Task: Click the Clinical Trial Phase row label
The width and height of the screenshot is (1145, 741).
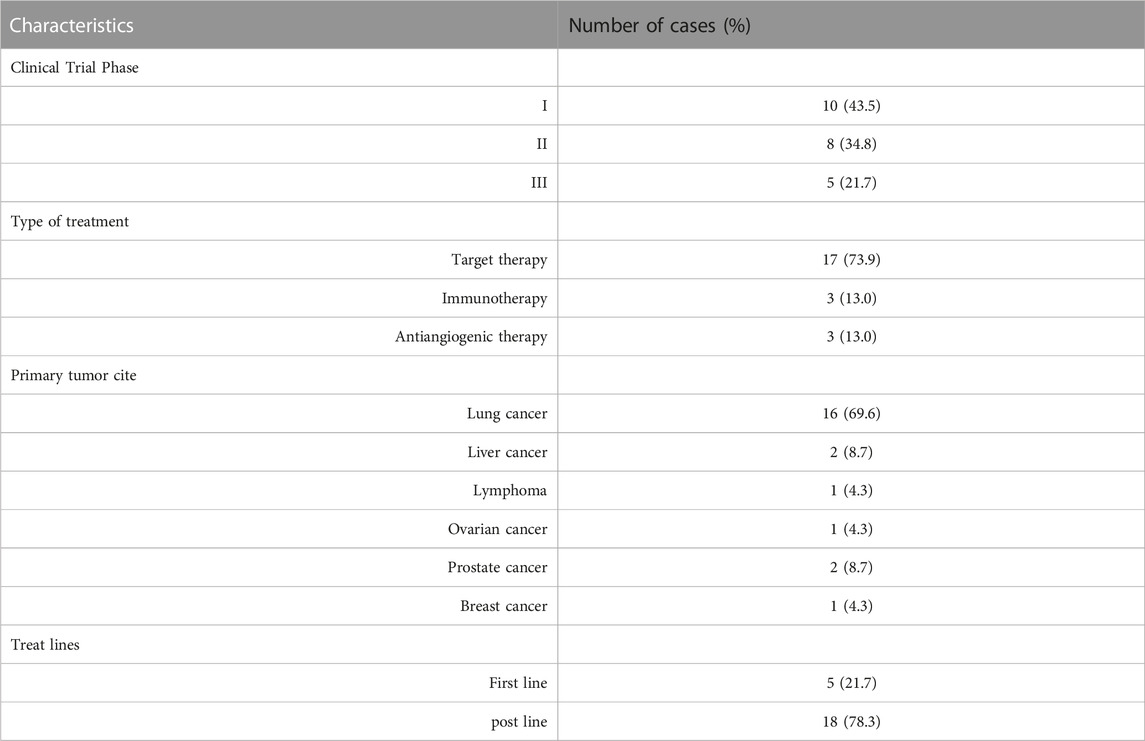Action: pyautogui.click(x=74, y=67)
